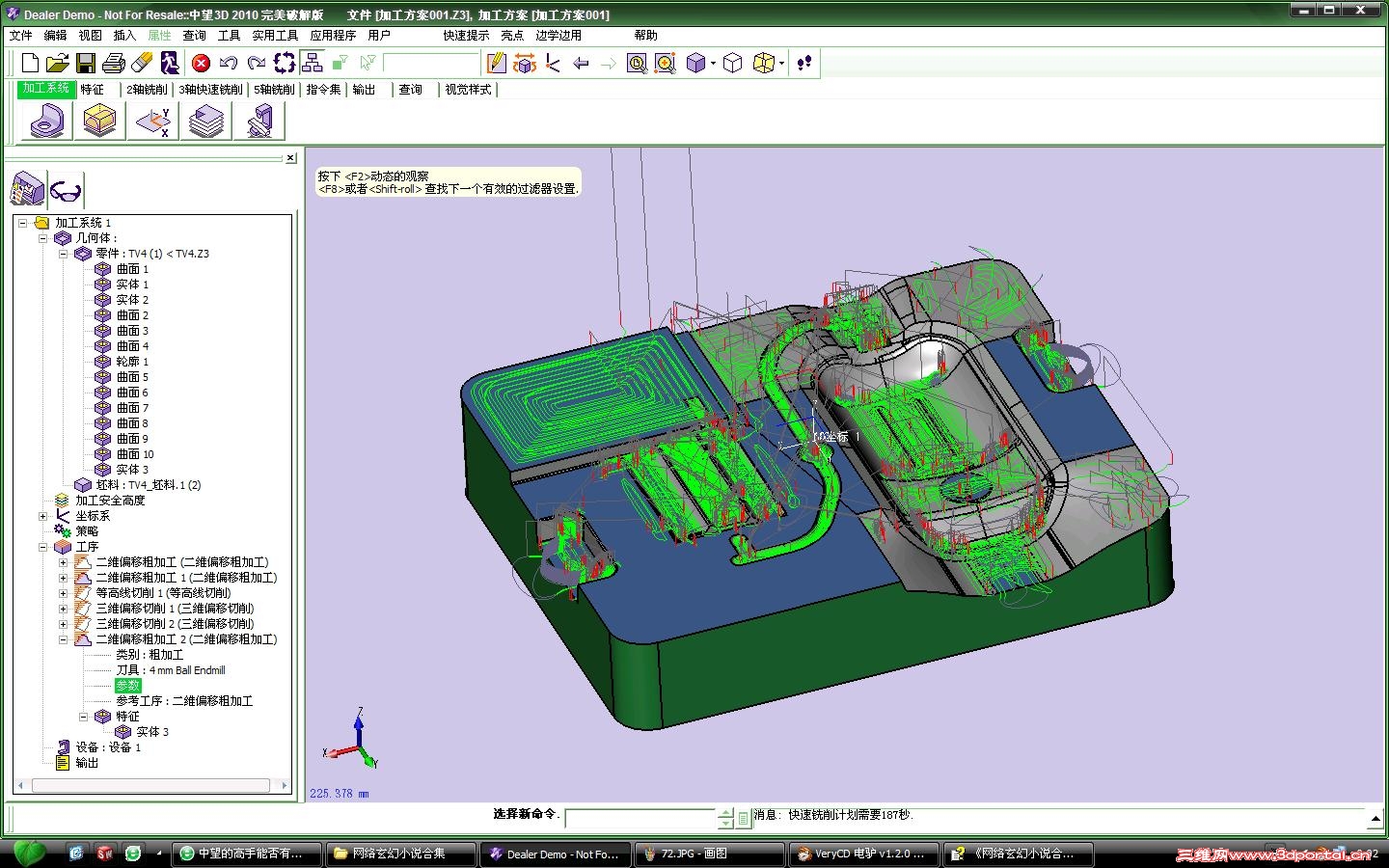This screenshot has height=868, width=1389.
Task: Collapse the 零件 : TV4 (1) node
Action: pos(63,254)
